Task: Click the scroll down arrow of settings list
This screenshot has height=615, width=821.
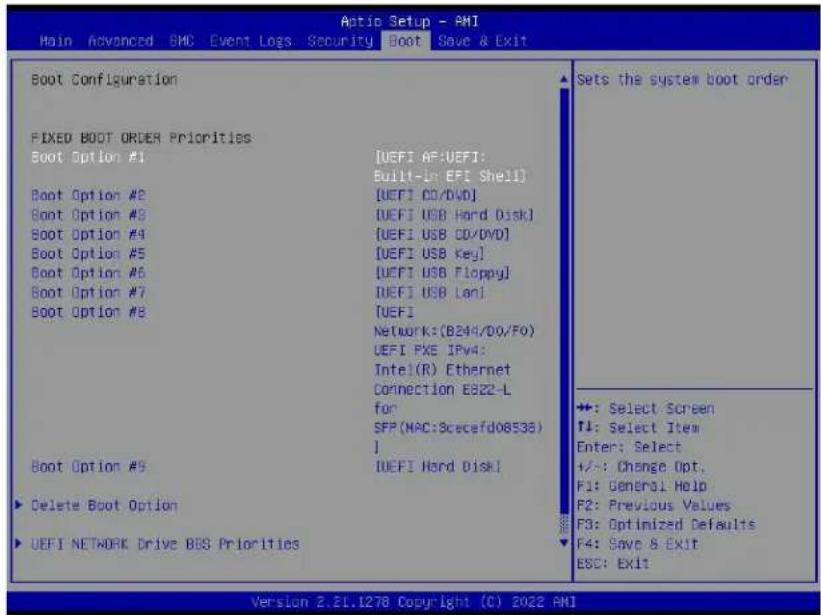Action: tap(564, 543)
